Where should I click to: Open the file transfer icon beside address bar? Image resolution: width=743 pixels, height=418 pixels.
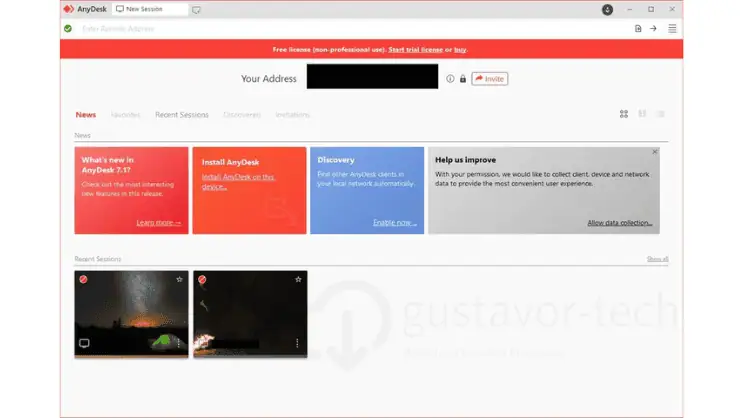638,28
